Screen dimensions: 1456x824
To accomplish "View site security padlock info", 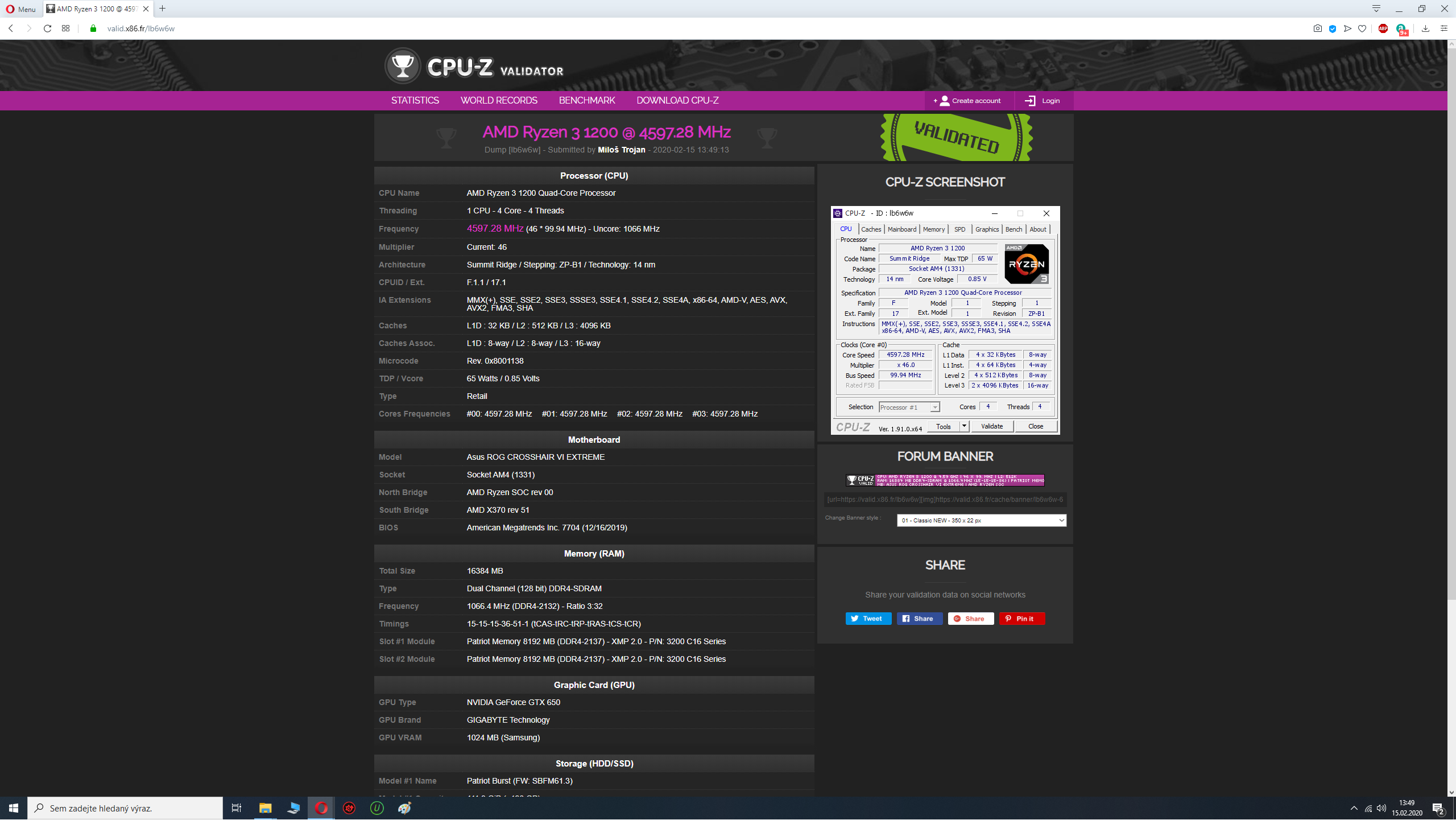I will 93,28.
